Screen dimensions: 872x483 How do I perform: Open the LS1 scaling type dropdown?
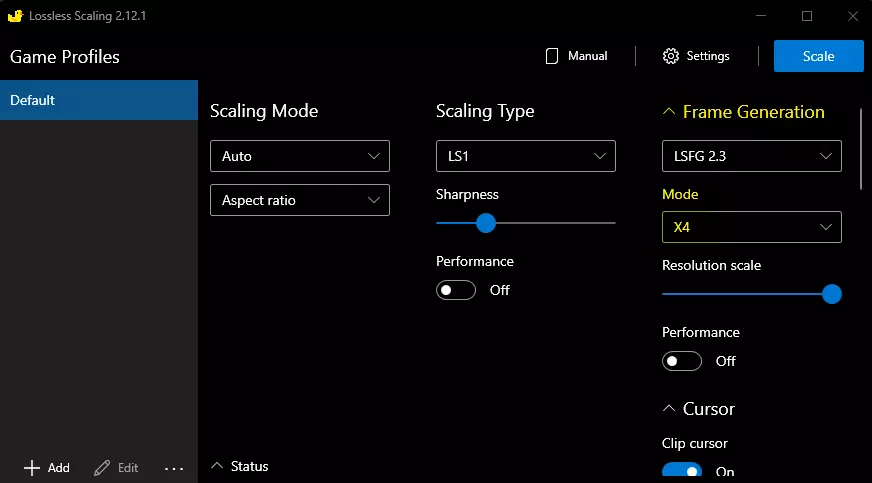525,156
